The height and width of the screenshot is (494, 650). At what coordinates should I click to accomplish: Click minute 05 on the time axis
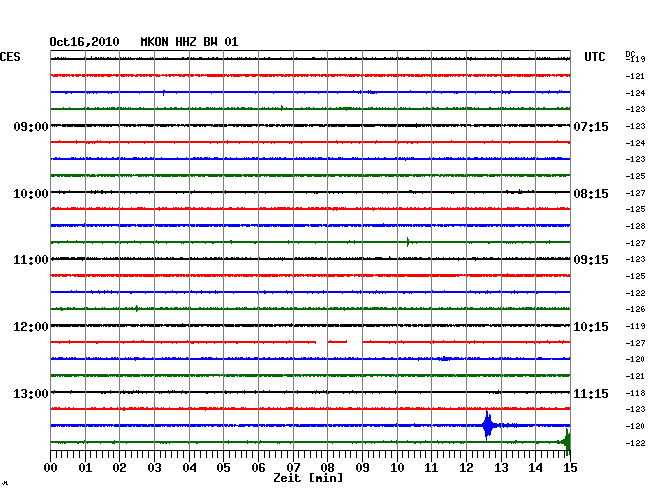[223, 468]
